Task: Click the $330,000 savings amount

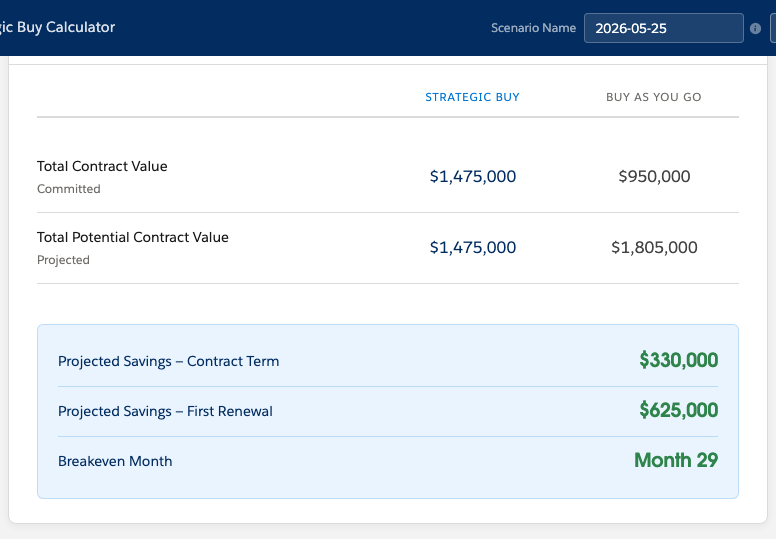Action: (x=679, y=360)
